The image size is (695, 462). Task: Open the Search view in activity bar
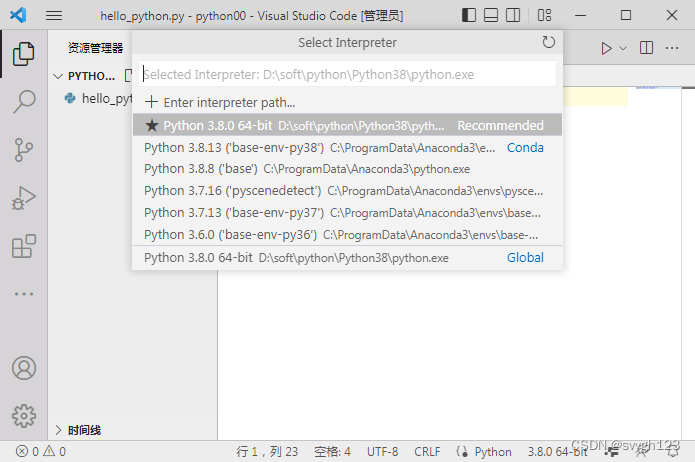pos(23,102)
